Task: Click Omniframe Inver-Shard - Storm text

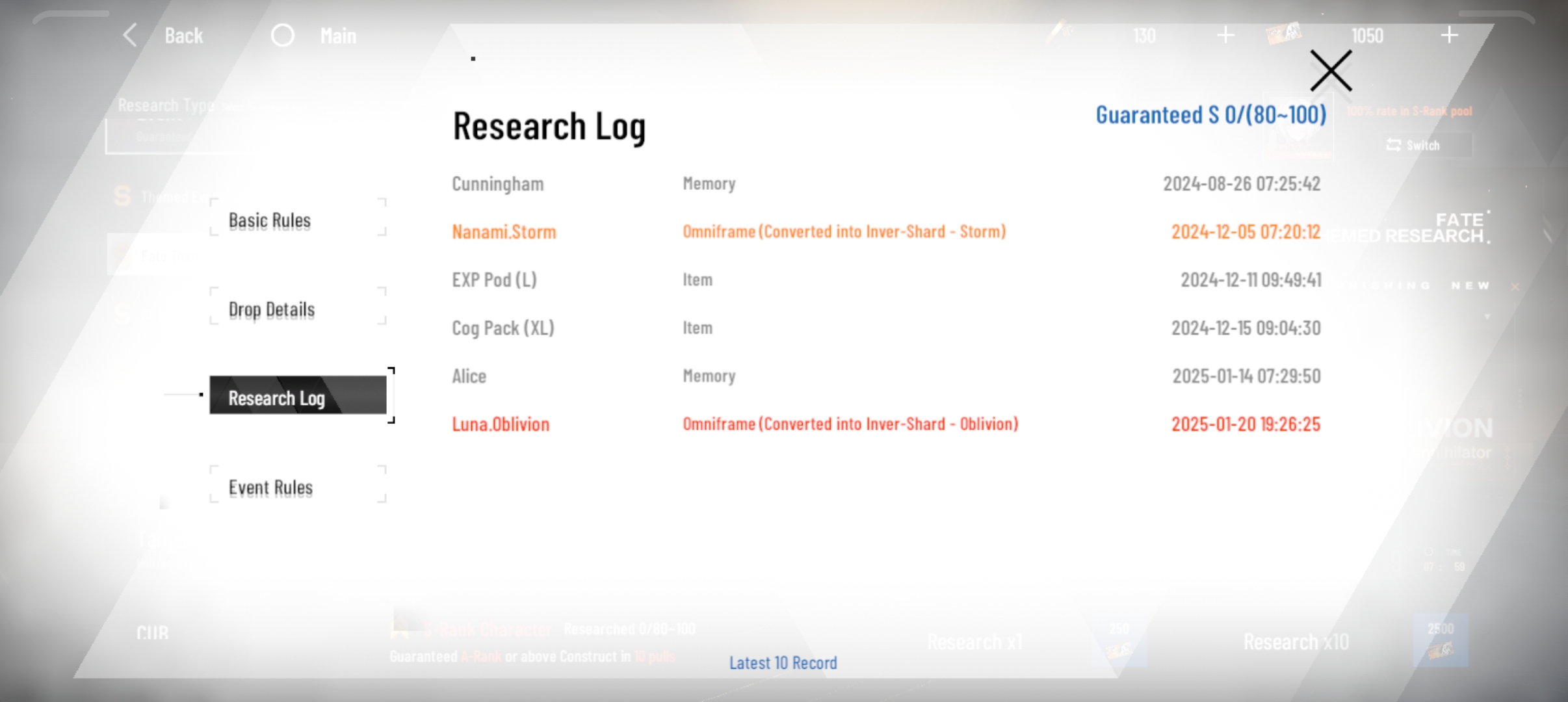Action: pyautogui.click(x=844, y=231)
